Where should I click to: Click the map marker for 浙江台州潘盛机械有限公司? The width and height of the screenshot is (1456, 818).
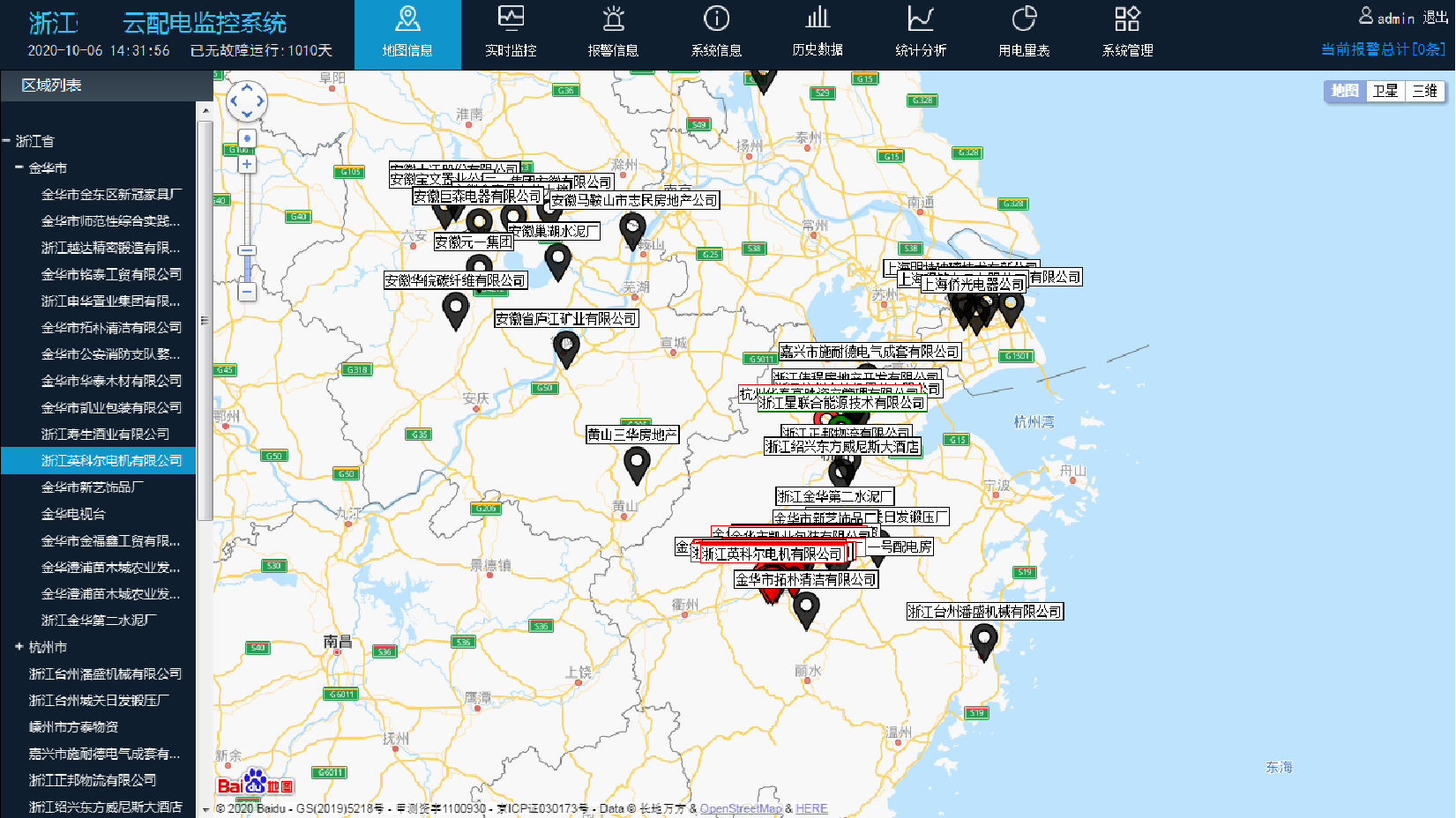984,641
